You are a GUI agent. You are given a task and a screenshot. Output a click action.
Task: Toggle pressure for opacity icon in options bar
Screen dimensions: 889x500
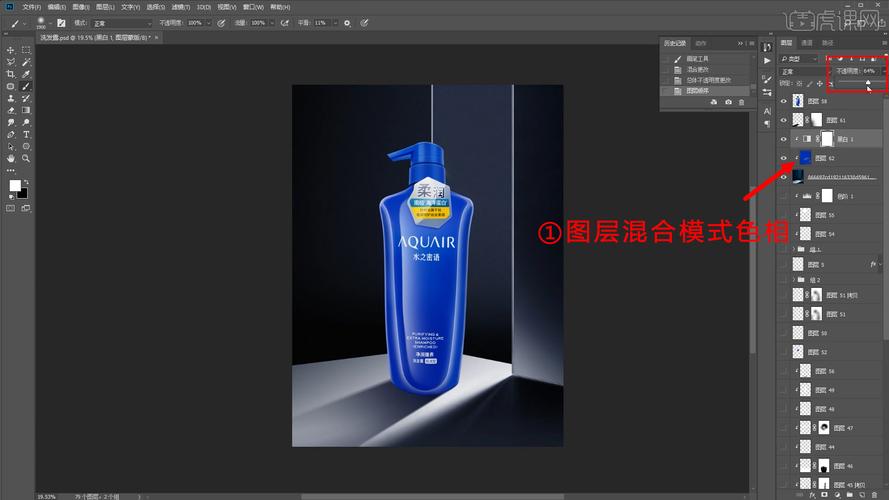[x=221, y=23]
